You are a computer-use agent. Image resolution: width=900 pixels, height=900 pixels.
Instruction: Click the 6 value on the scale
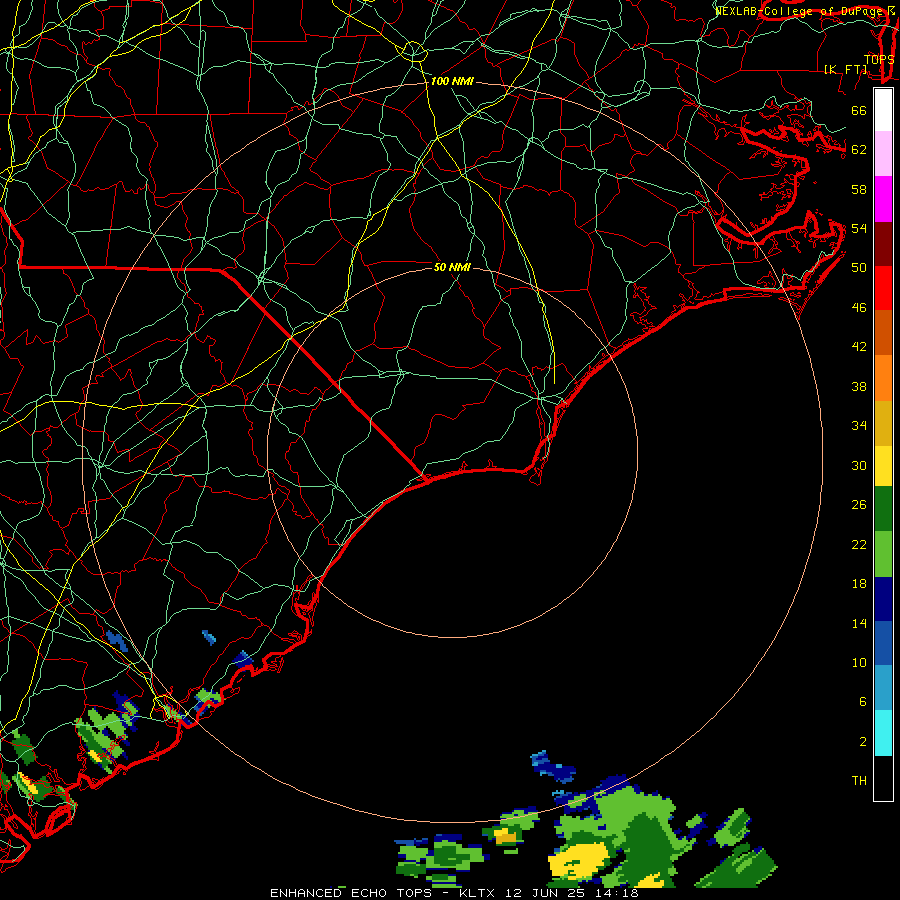(x=862, y=701)
